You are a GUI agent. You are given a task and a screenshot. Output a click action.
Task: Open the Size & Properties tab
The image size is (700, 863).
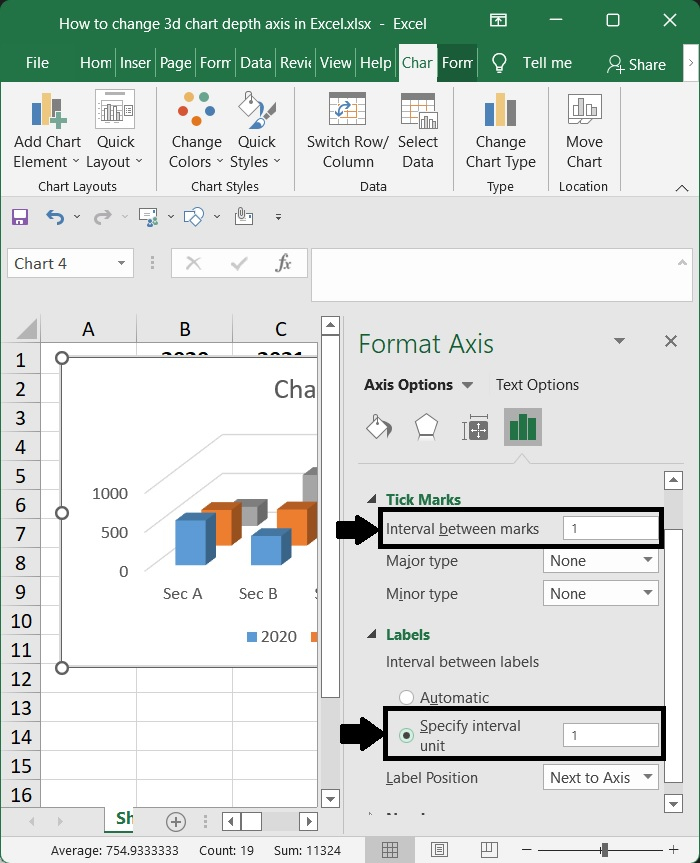(474, 427)
